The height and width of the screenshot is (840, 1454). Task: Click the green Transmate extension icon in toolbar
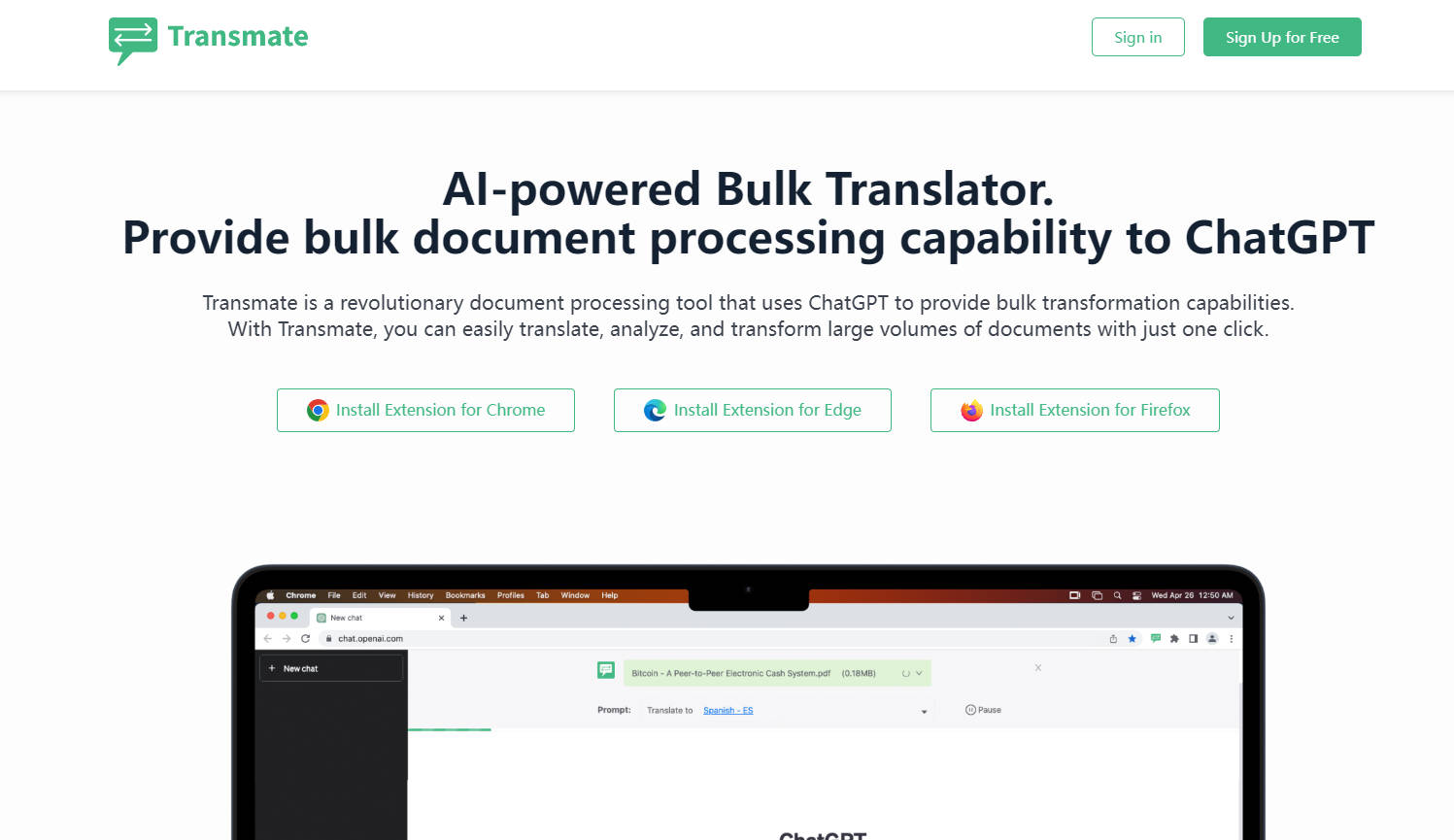coord(1155,638)
